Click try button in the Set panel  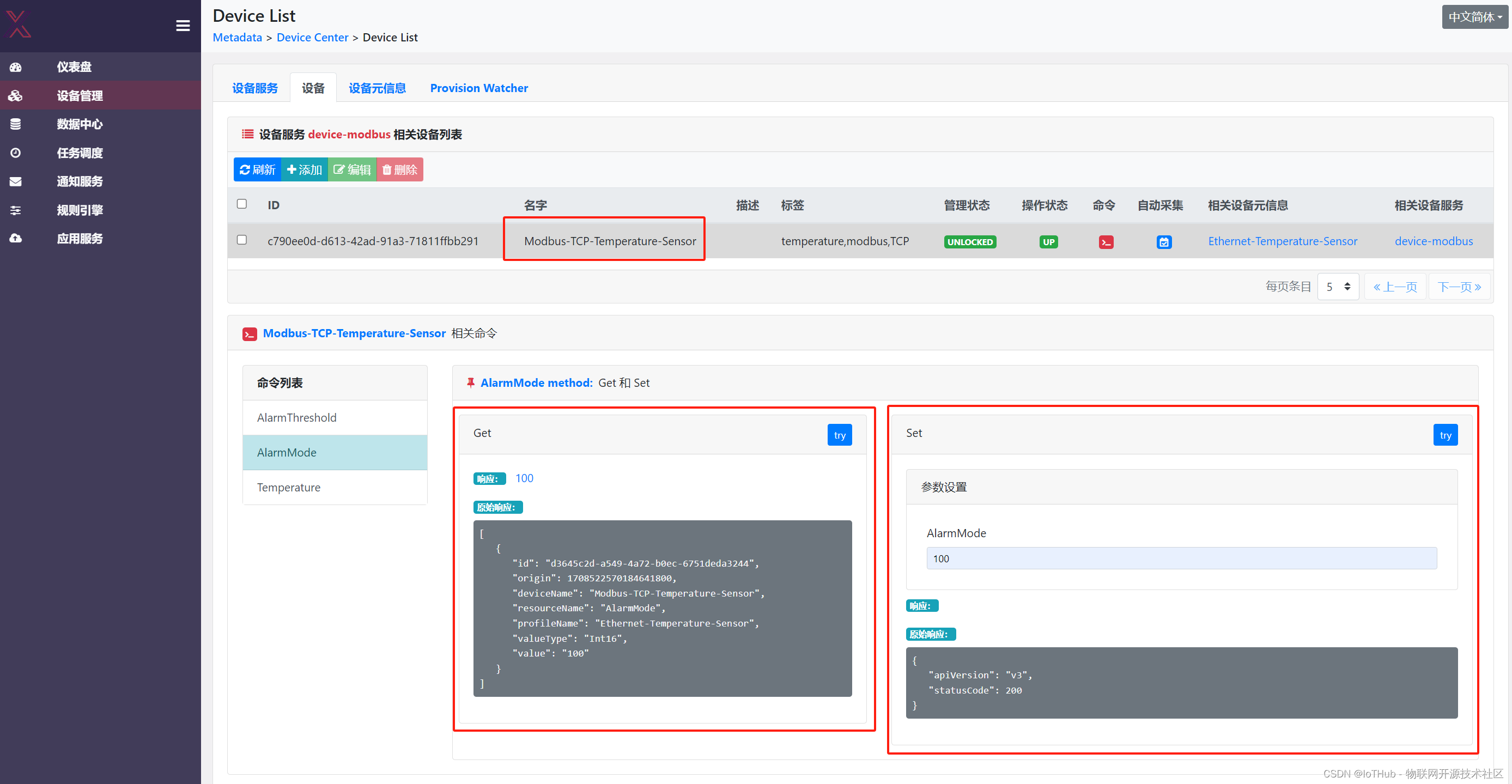pos(1445,435)
